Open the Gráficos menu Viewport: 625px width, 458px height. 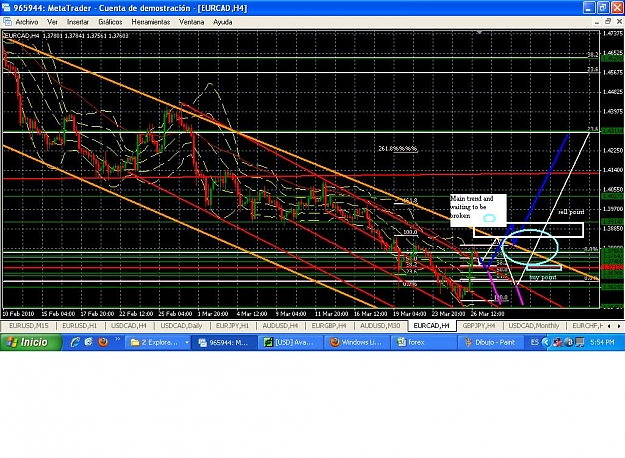point(110,22)
